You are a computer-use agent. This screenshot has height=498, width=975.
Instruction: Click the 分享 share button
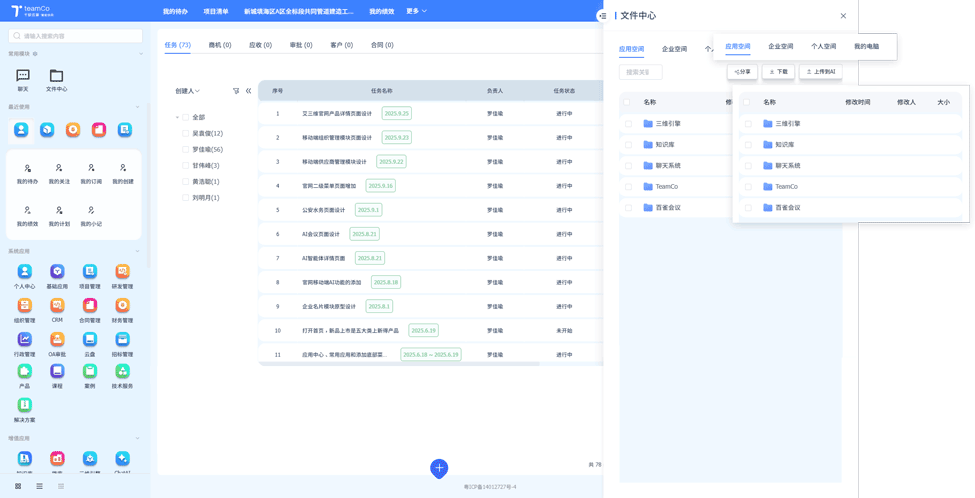click(742, 72)
